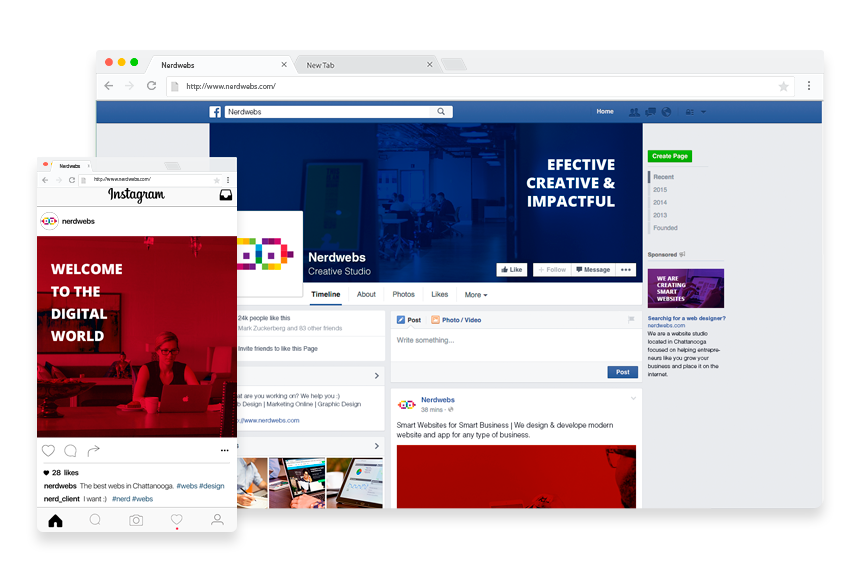Image resolution: width=858 pixels, height=583 pixels.
Task: Open the three-dot menu in the small Instagram browser
Action: click(228, 180)
